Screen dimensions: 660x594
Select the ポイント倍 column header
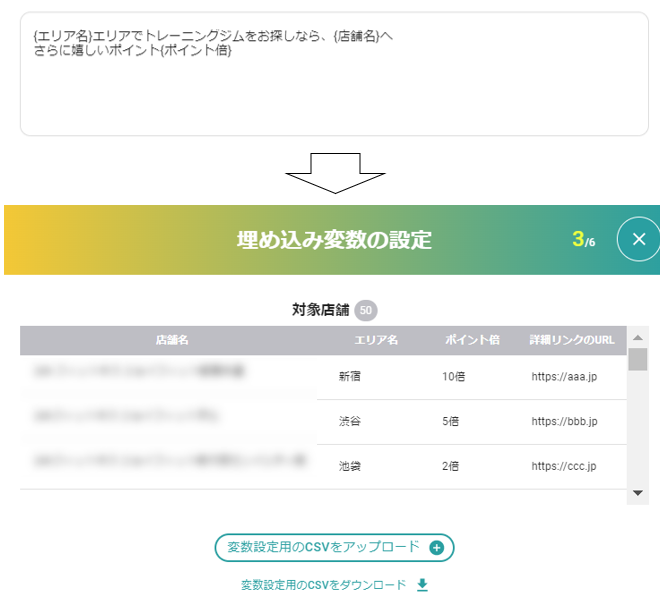coord(472,340)
